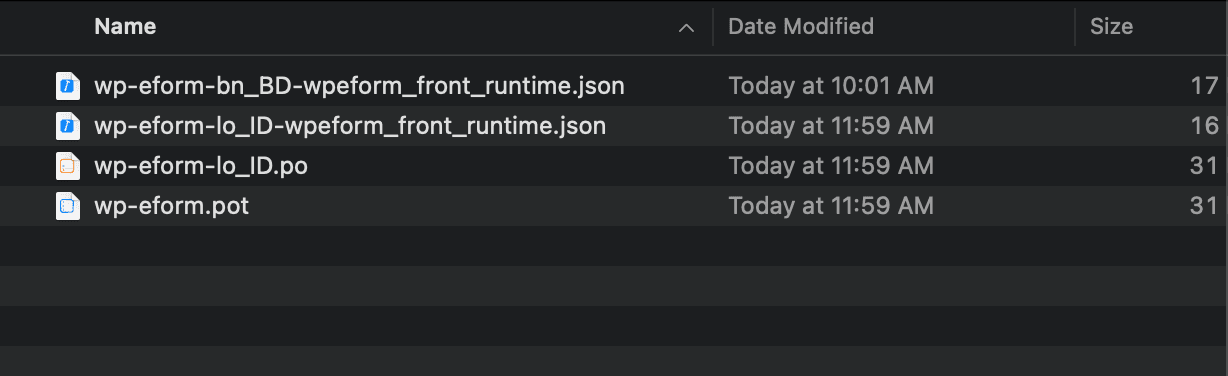Image resolution: width=1228 pixels, height=376 pixels.
Task: Click the date cell in the wp-eform.pot row
Action: point(831,206)
